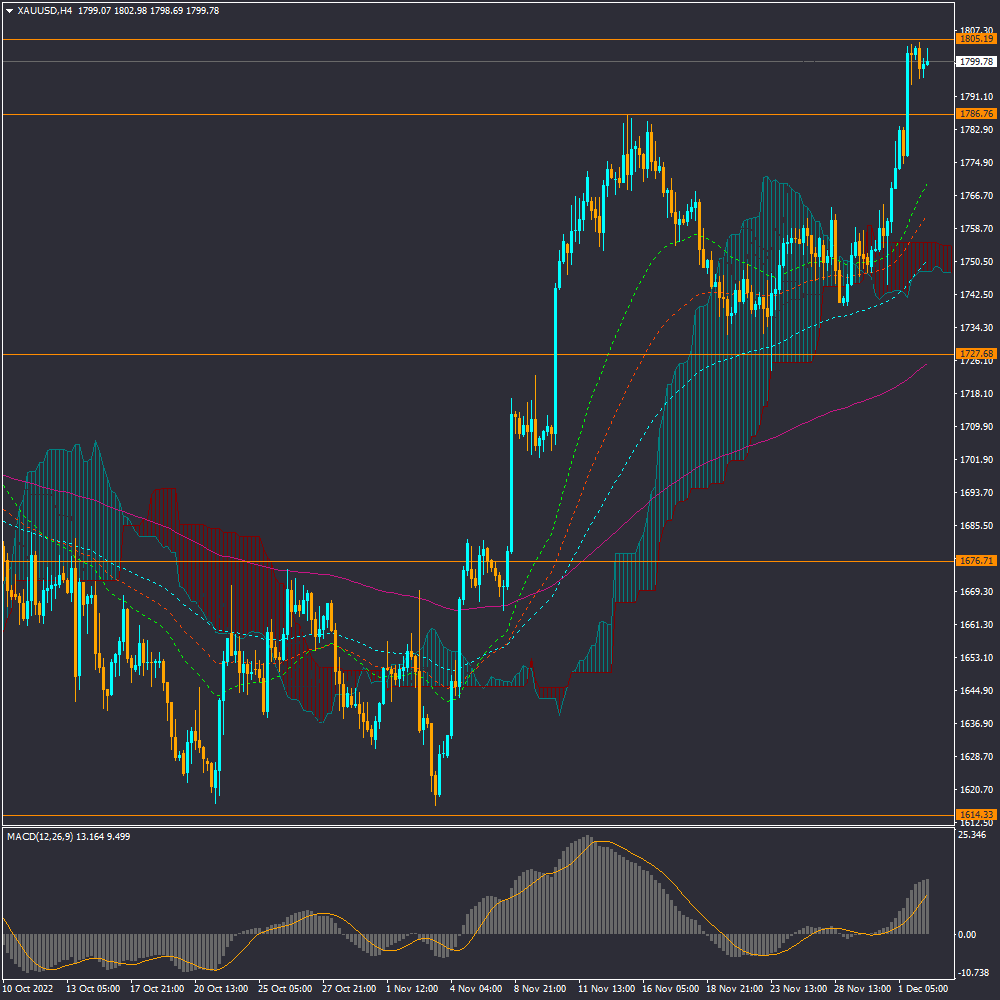Viewport: 1000px width, 1000px height.
Task: Select the orange 1727.68 price level tag
Action: 975,354
